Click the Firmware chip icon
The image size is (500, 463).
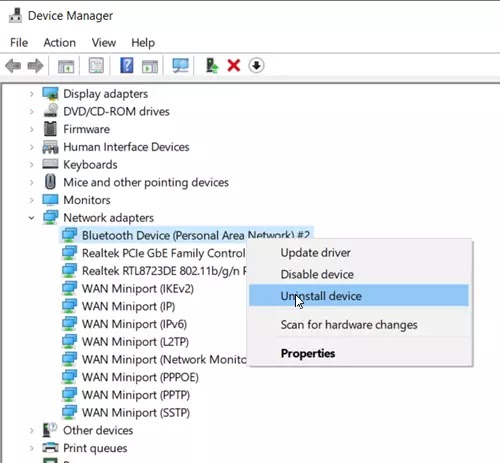pyautogui.click(x=50, y=129)
